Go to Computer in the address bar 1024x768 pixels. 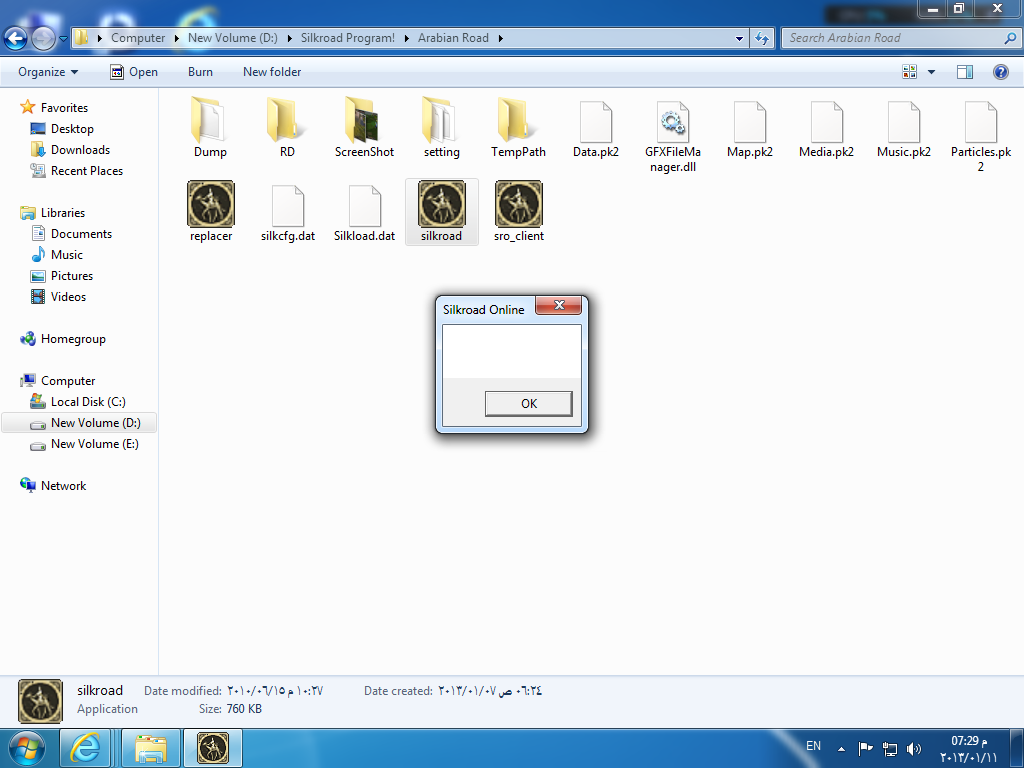point(138,38)
